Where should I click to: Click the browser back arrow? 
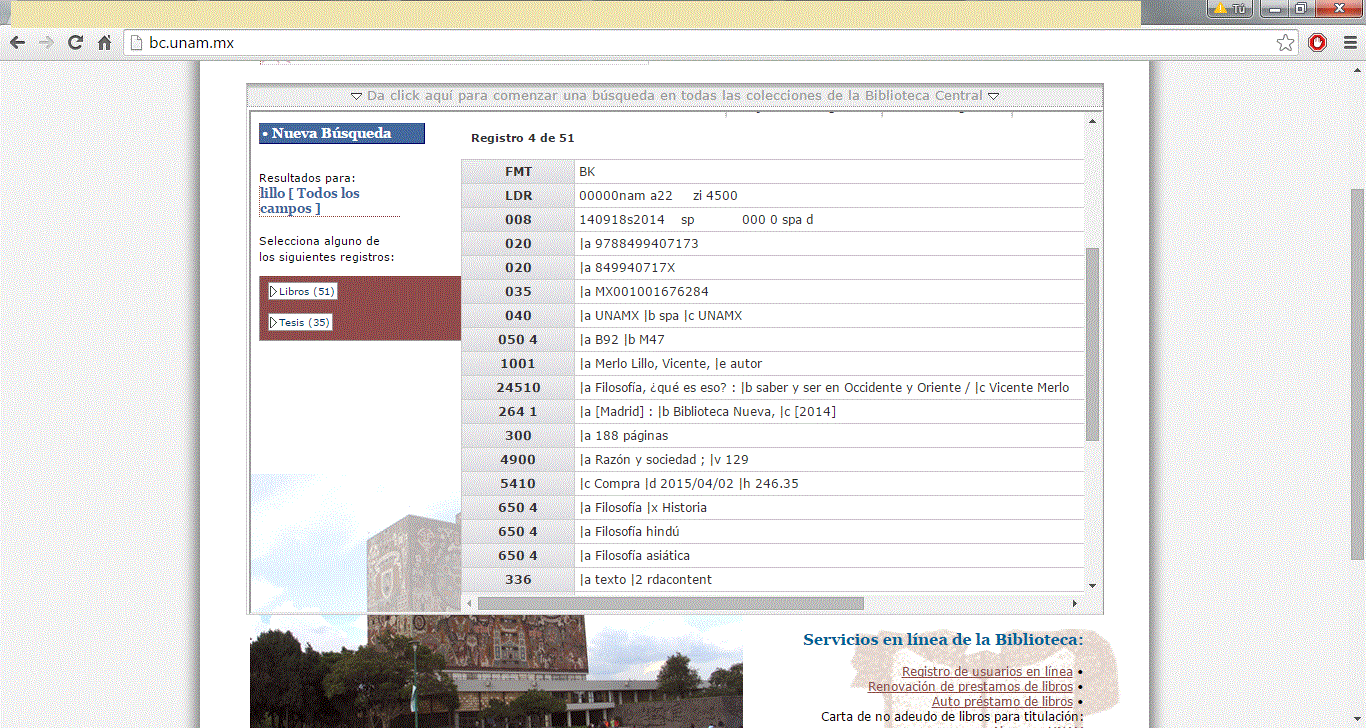tap(17, 43)
